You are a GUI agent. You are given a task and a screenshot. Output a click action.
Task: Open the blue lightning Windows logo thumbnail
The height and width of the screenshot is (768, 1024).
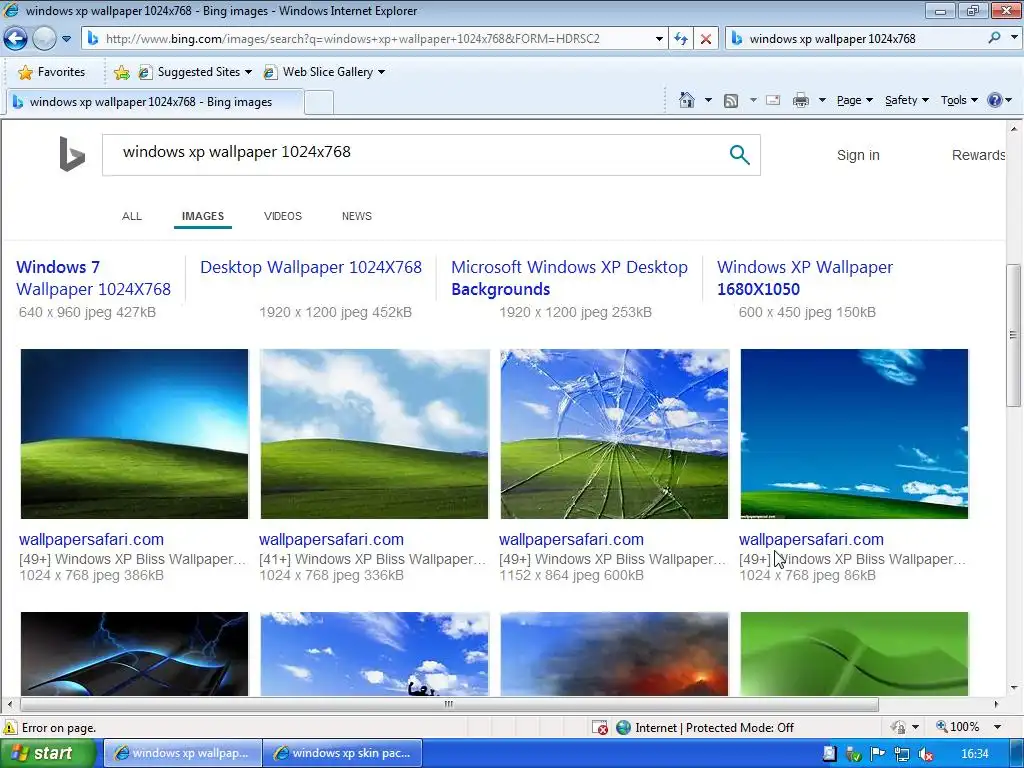tap(135, 654)
